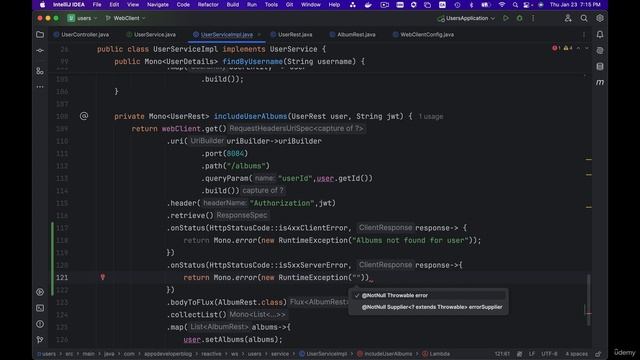This screenshot has width=640, height=360.
Task: Open file encoding UTF-8 selector
Action: 549,354
